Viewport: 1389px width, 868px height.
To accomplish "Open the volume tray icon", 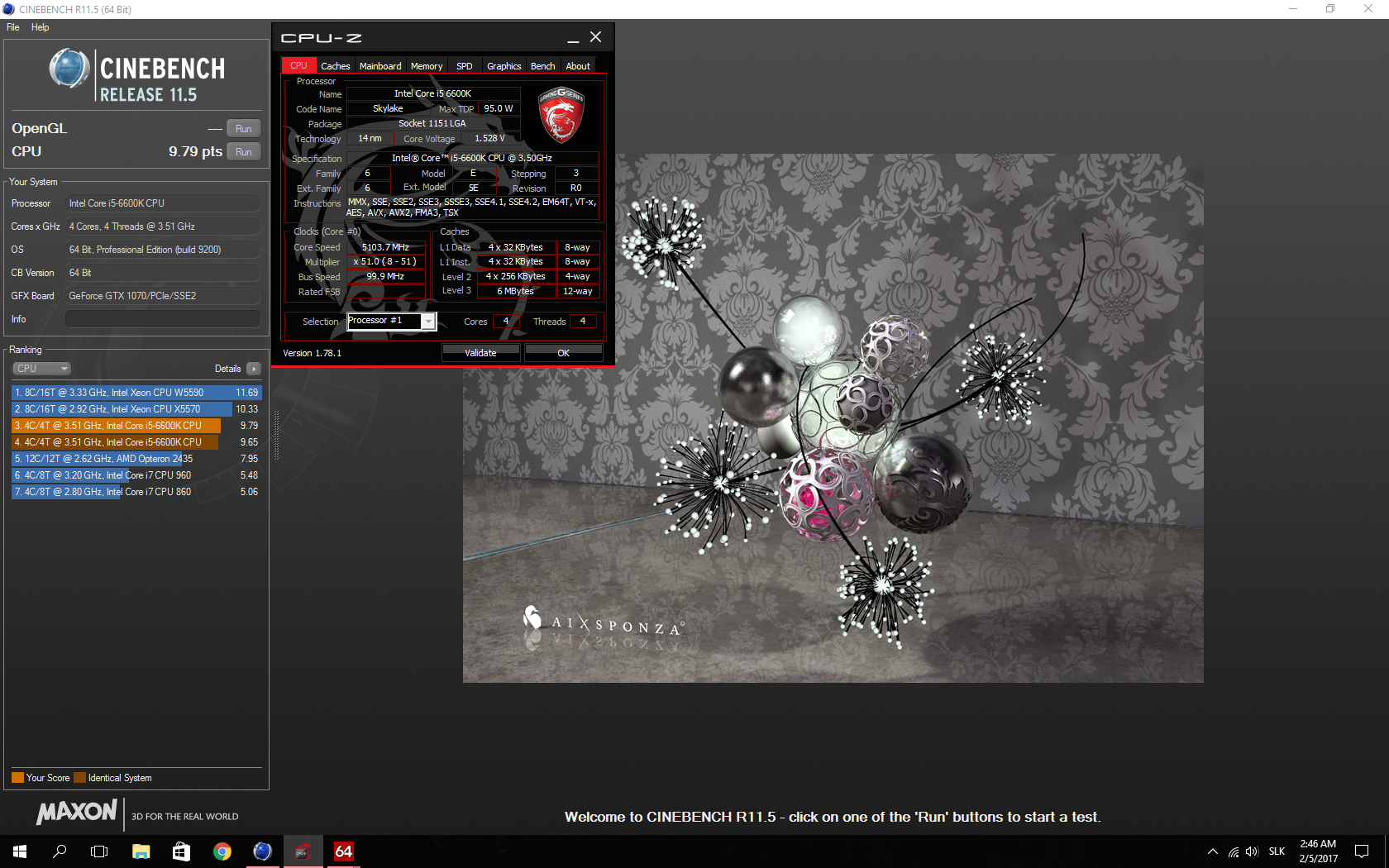I will pyautogui.click(x=1252, y=851).
